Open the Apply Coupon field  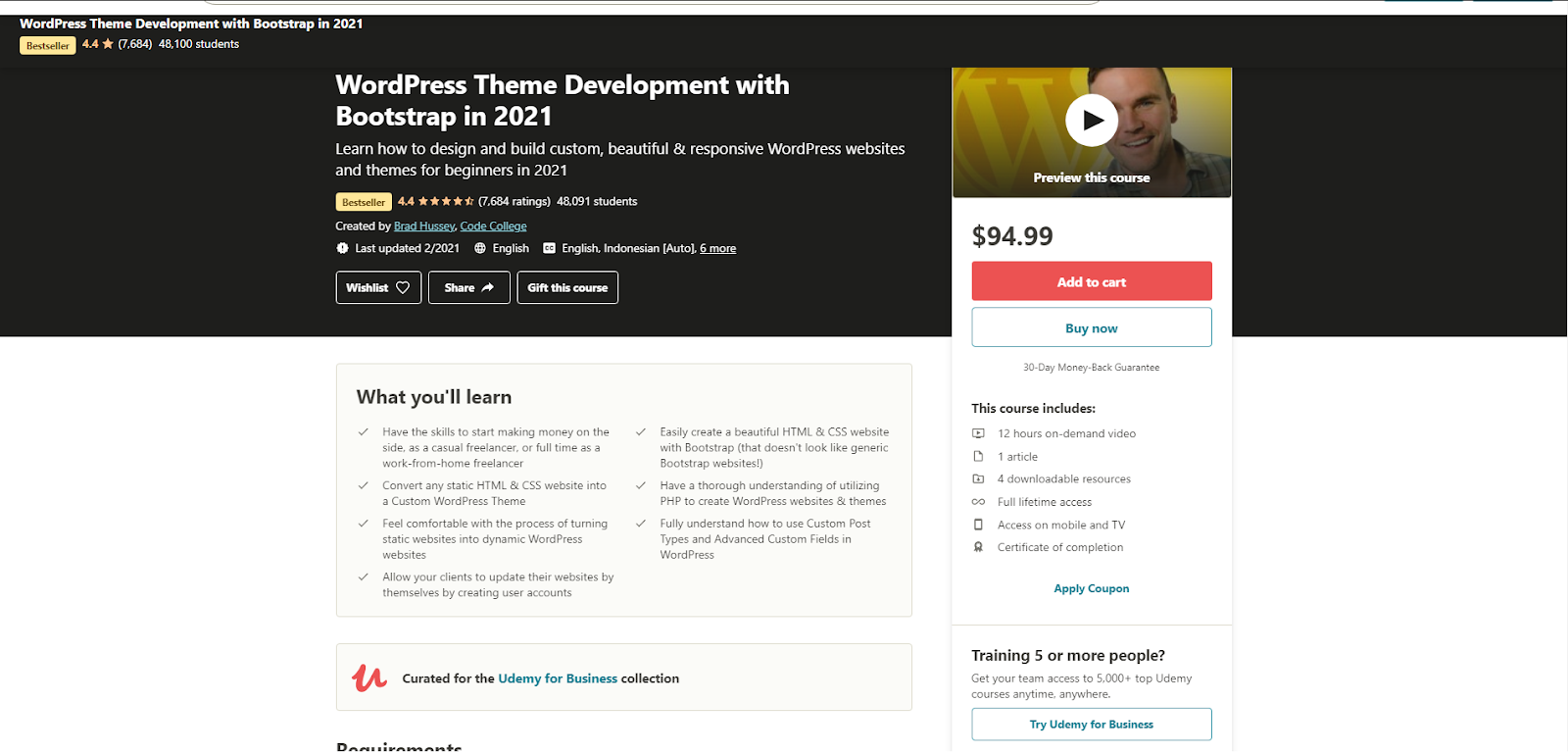click(x=1091, y=588)
